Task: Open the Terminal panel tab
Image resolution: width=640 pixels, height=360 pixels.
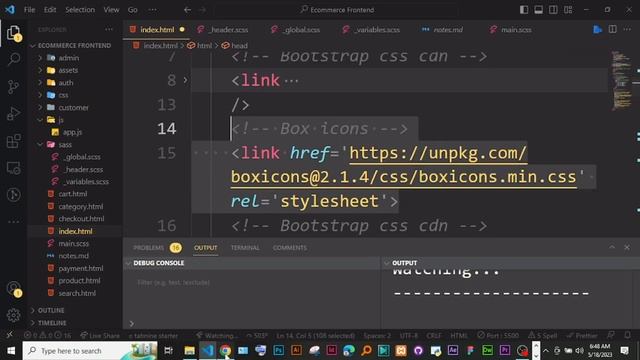Action: (245, 248)
